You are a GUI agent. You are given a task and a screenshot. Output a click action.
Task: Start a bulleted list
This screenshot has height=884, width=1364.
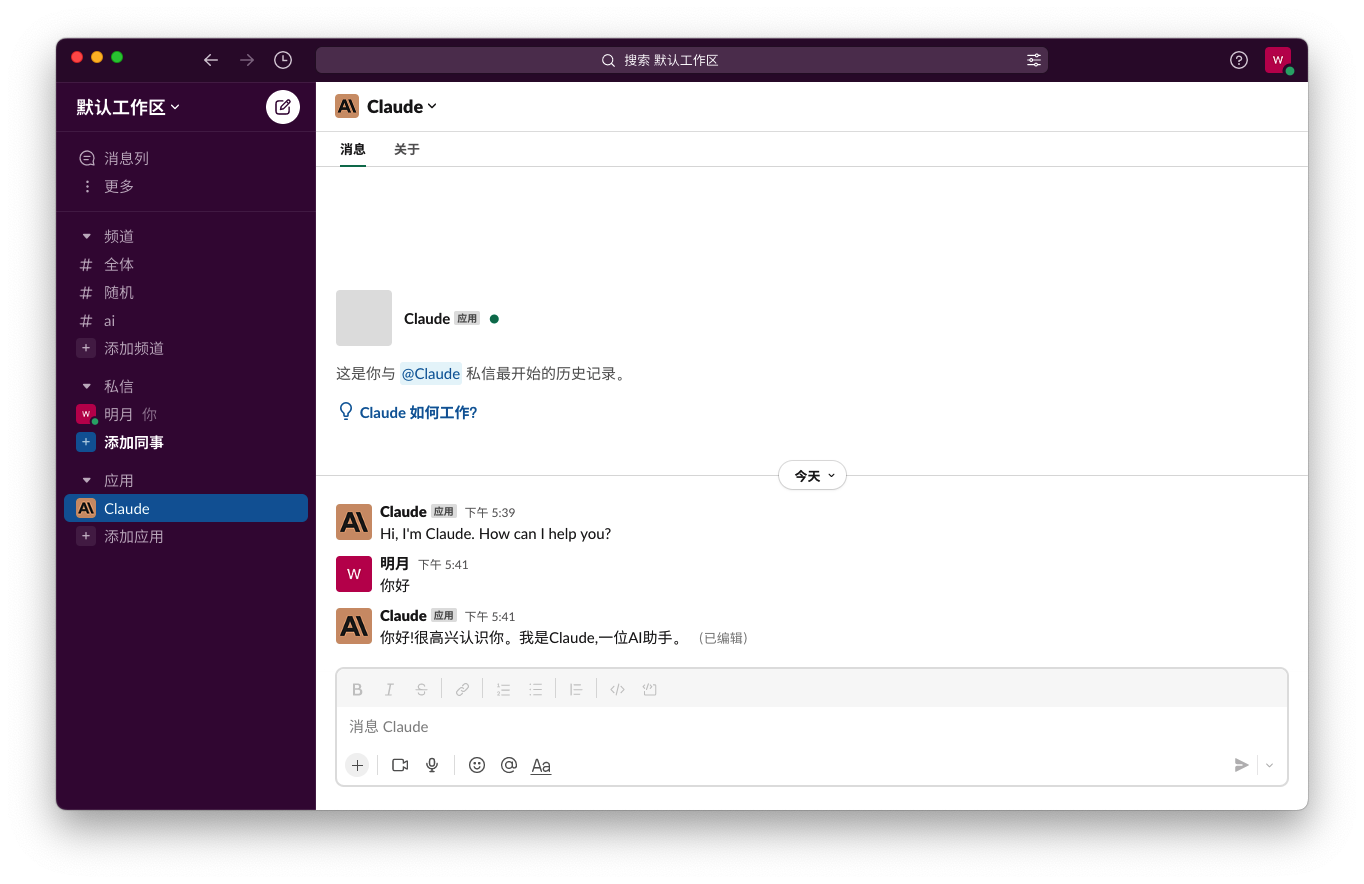[x=535, y=689]
